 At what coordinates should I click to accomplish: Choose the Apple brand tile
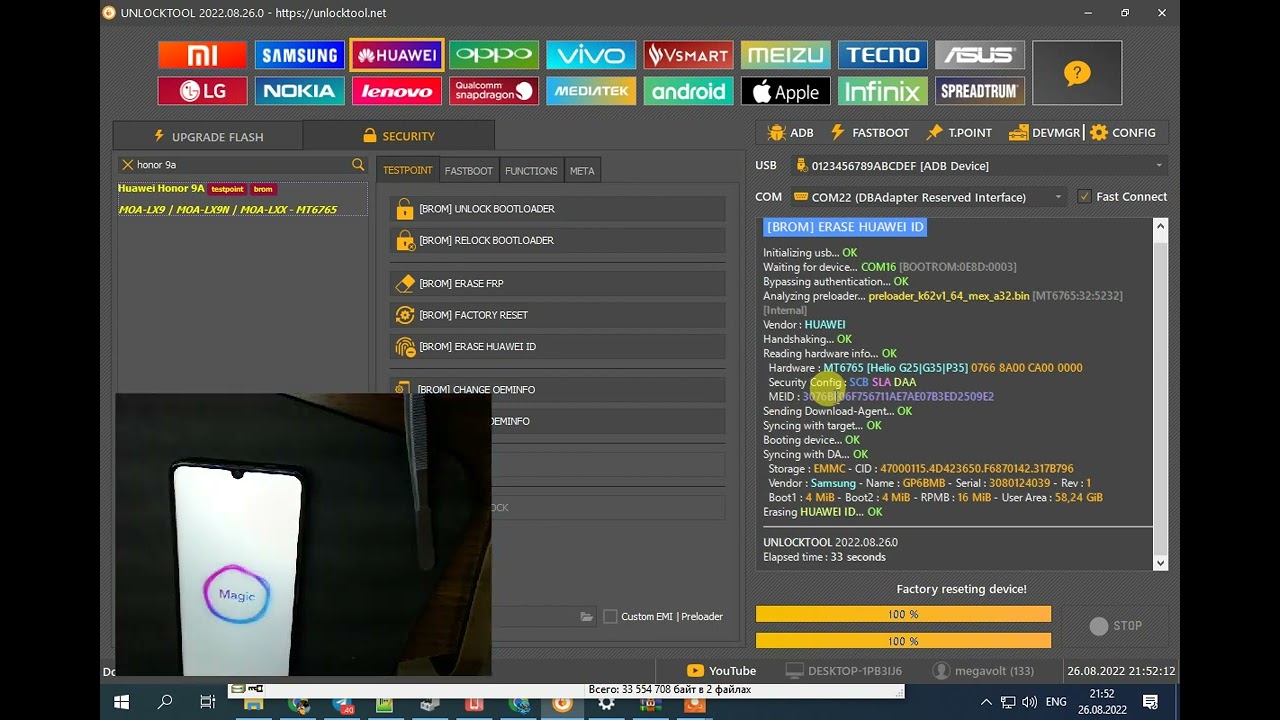pyautogui.click(x=785, y=91)
